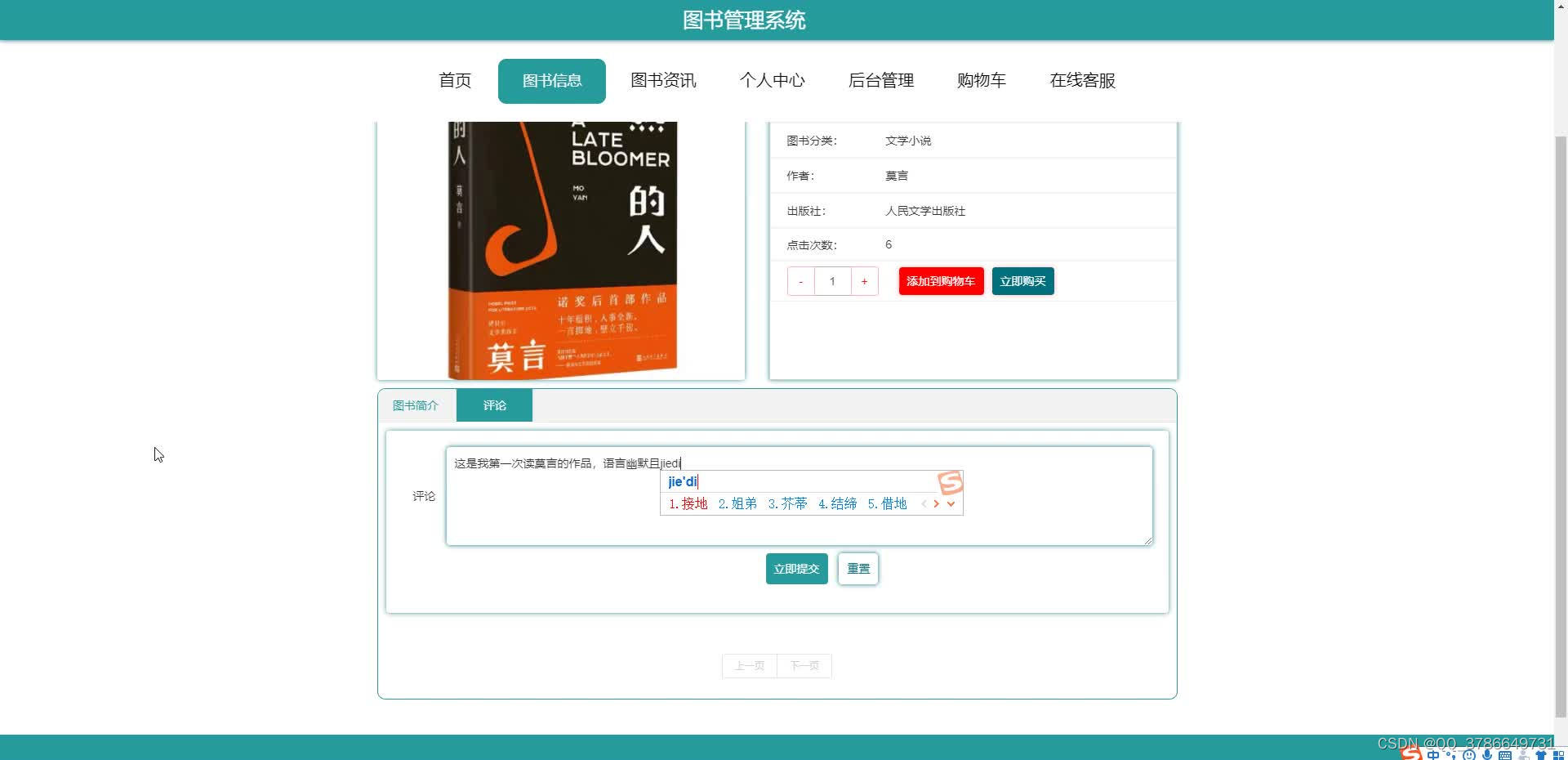Click the Sogou logo in candidate window
Screen dimensions: 1568x760
[x=950, y=483]
